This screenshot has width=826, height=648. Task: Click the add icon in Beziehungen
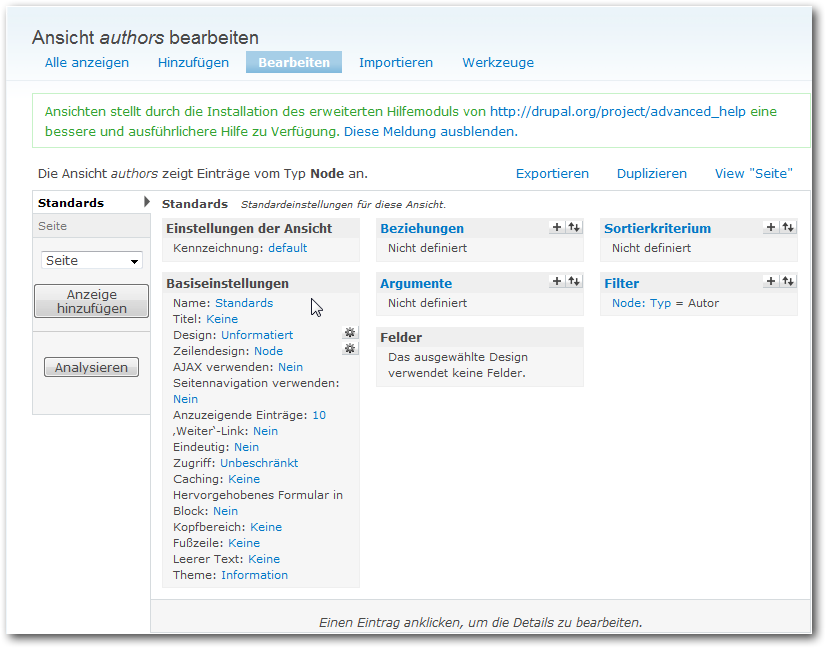click(557, 227)
